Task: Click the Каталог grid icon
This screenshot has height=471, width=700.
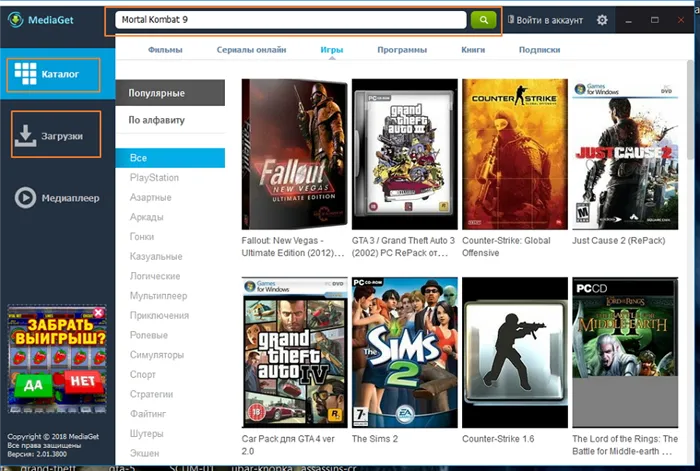Action: click(x=25, y=74)
